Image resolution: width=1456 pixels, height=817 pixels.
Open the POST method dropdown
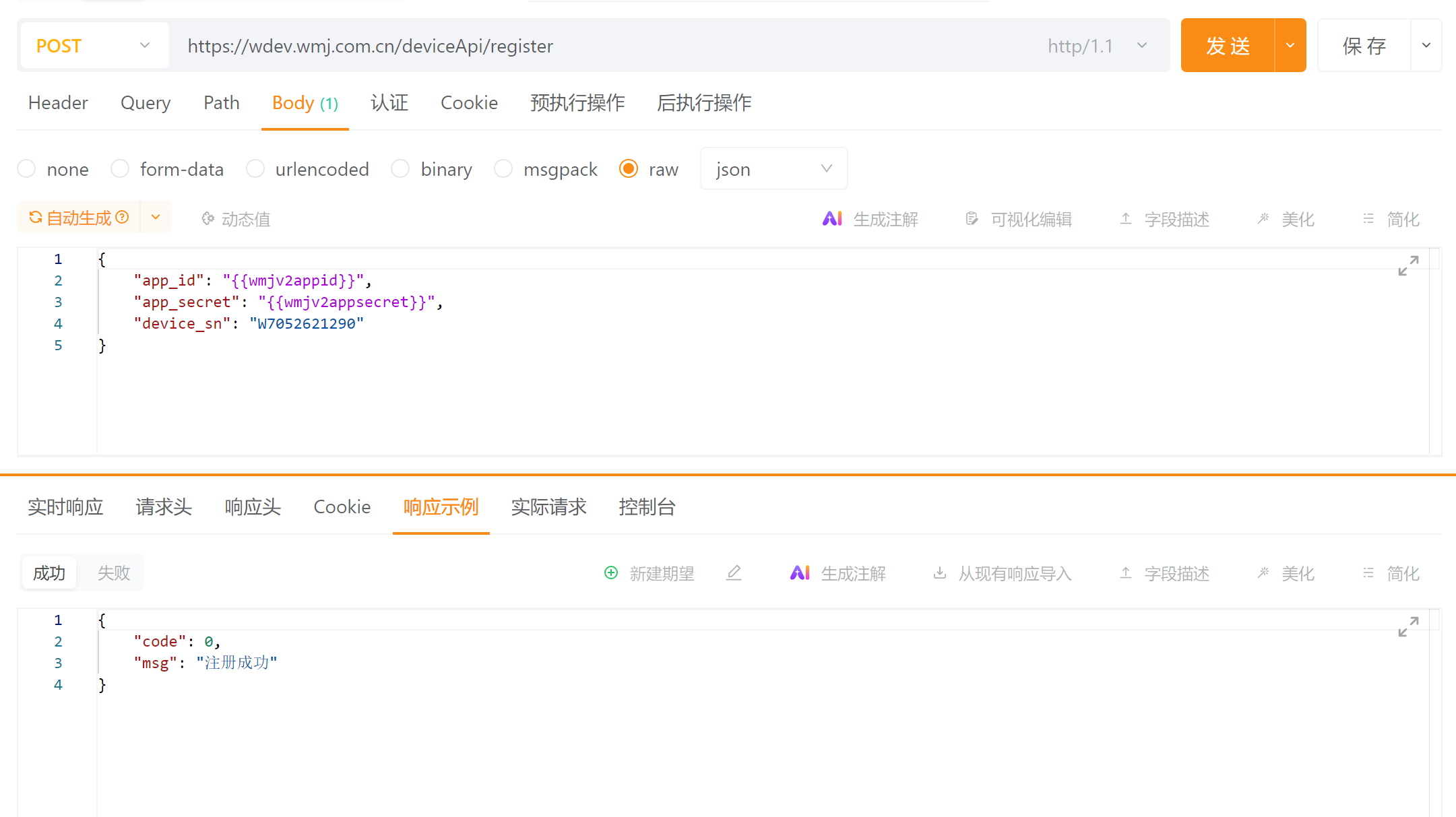point(94,45)
